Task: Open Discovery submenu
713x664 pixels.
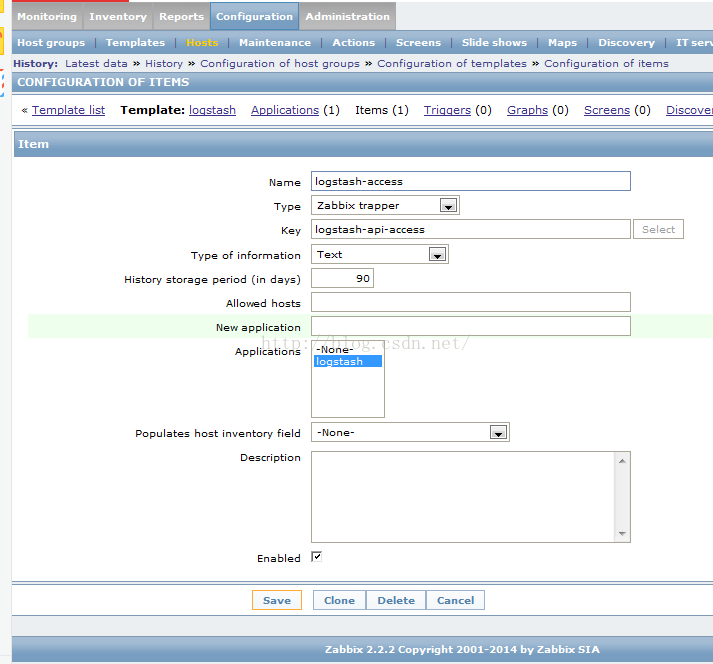Action: [x=626, y=42]
